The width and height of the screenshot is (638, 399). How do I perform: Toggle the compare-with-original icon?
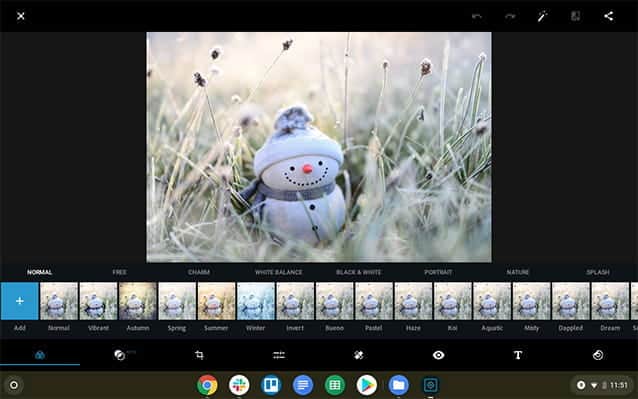tap(575, 16)
